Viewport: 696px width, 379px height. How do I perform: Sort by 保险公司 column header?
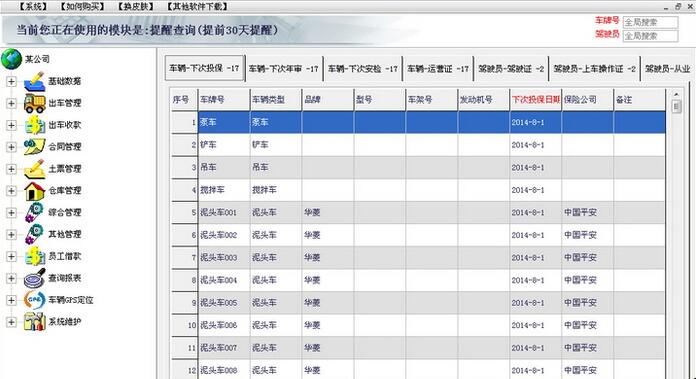tap(587, 99)
